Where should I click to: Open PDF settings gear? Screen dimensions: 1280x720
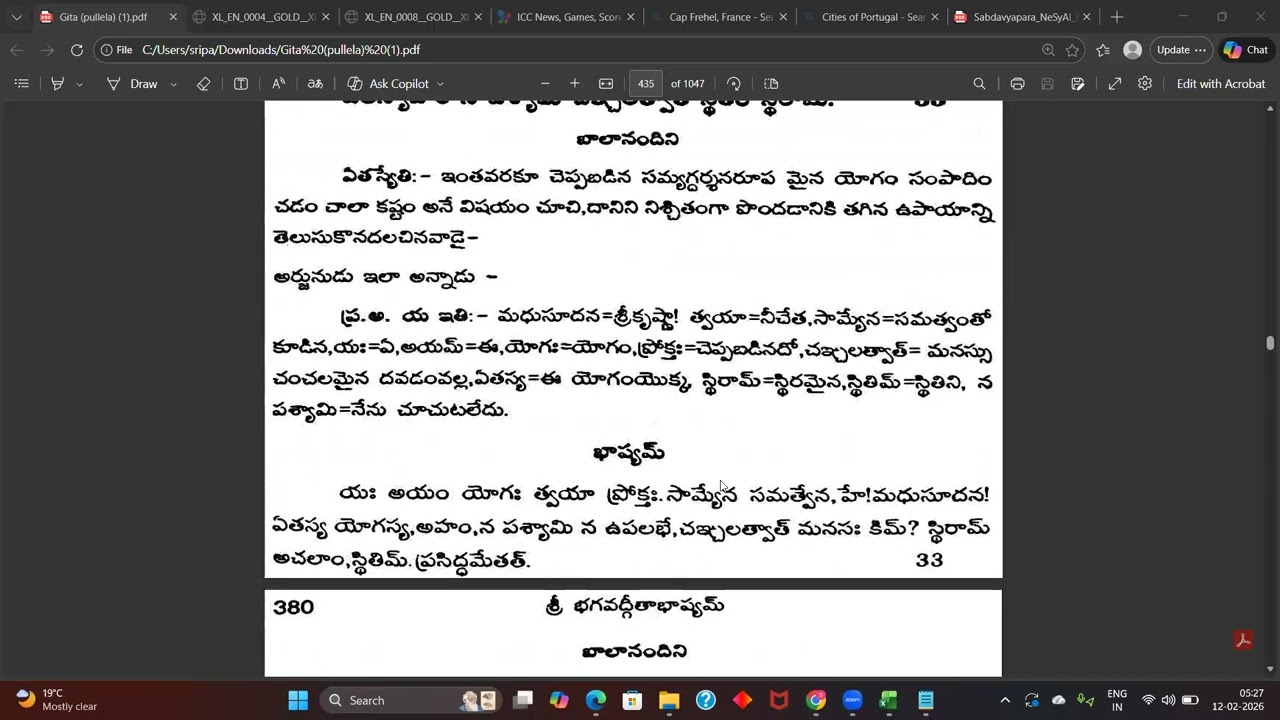[1145, 84]
